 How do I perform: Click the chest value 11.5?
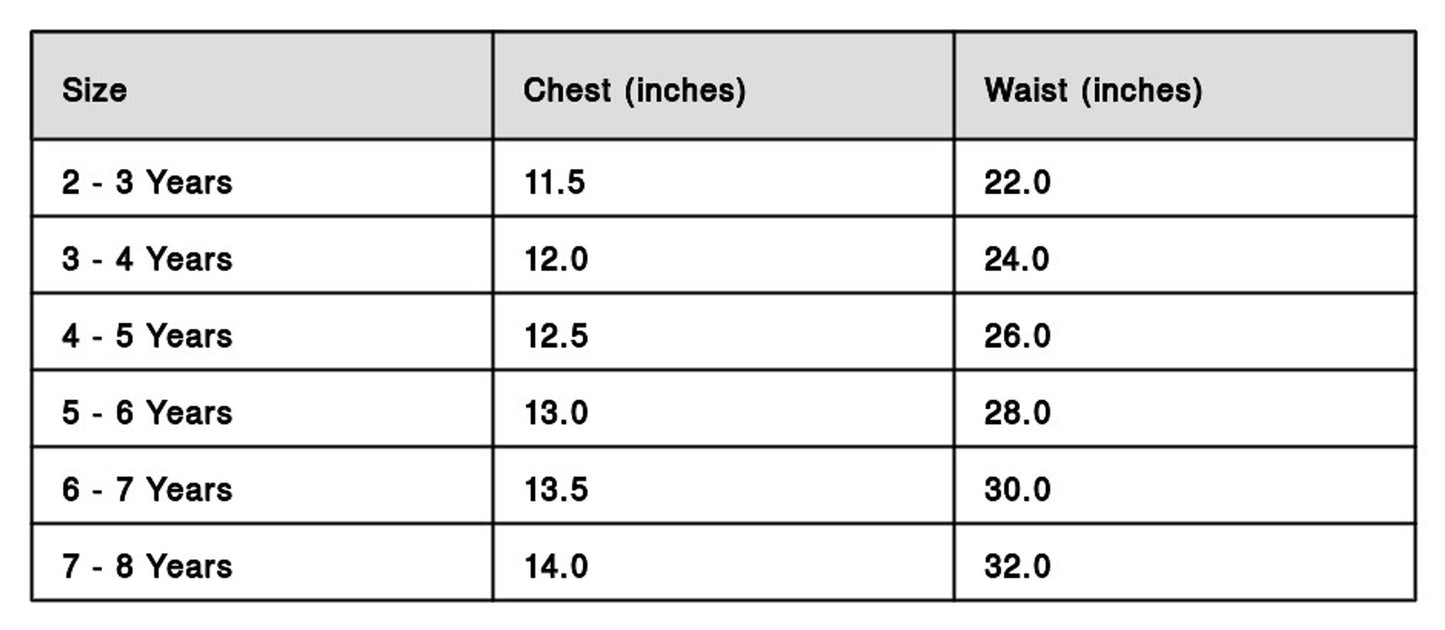pos(555,183)
